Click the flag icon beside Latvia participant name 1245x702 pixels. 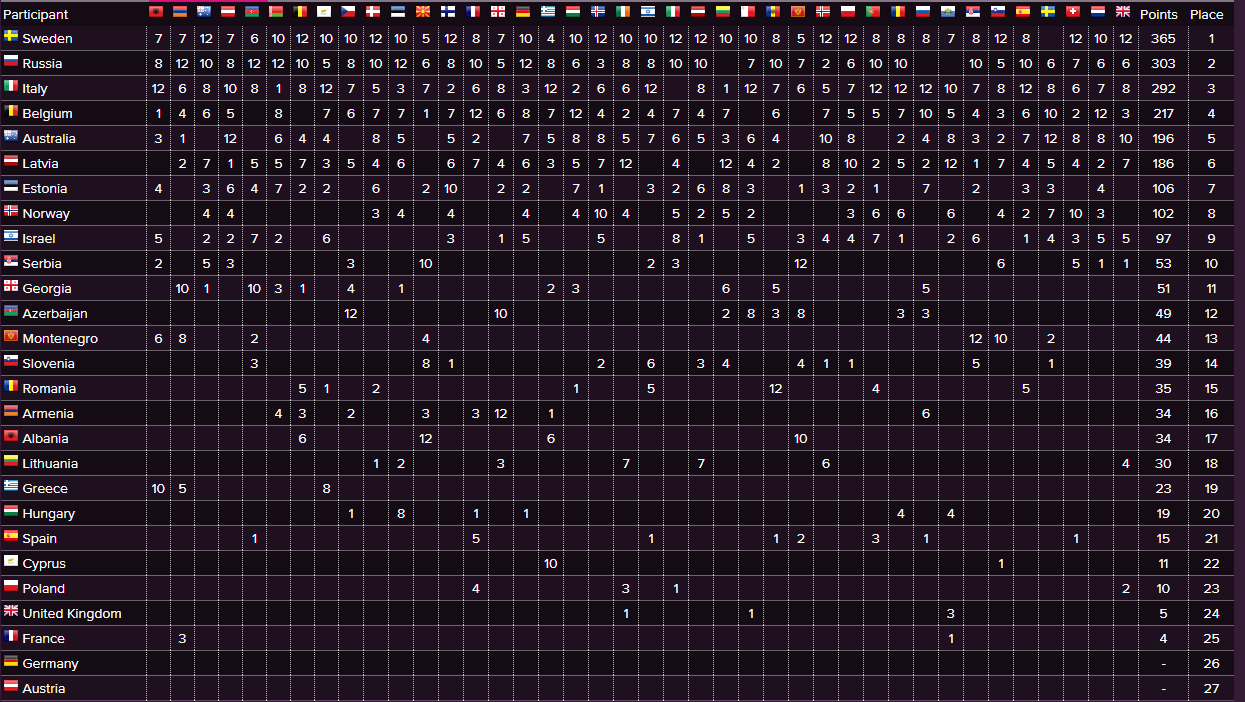[11, 161]
